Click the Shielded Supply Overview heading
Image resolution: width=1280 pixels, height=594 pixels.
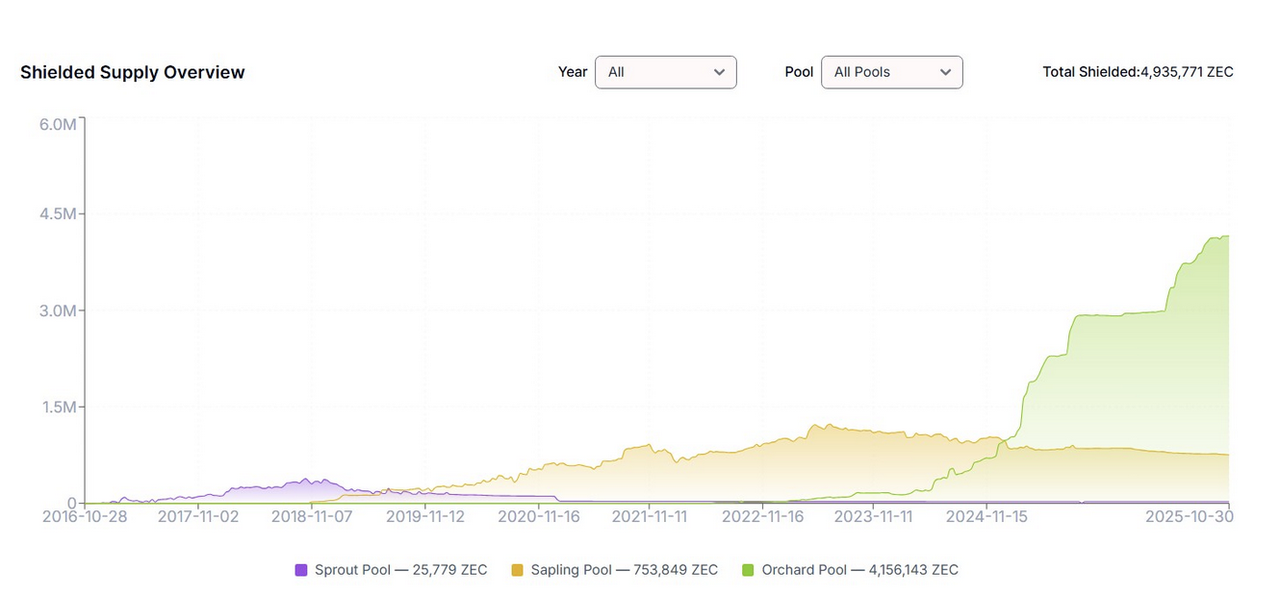[x=132, y=72]
